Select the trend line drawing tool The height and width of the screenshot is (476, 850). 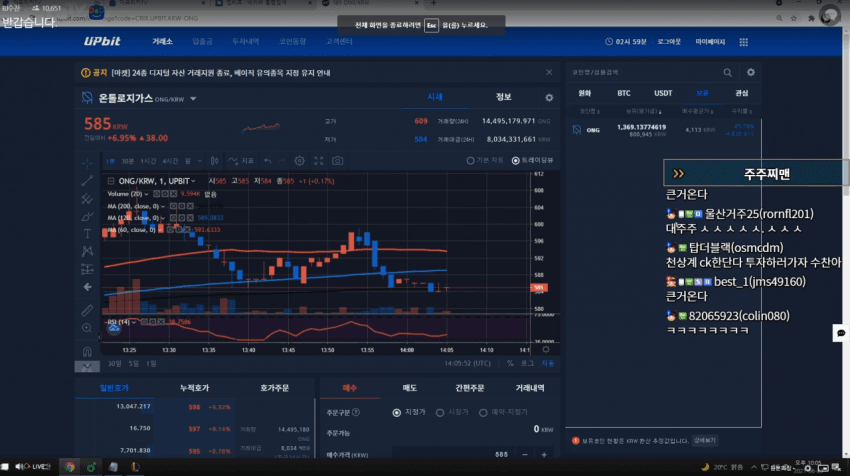pos(87,181)
